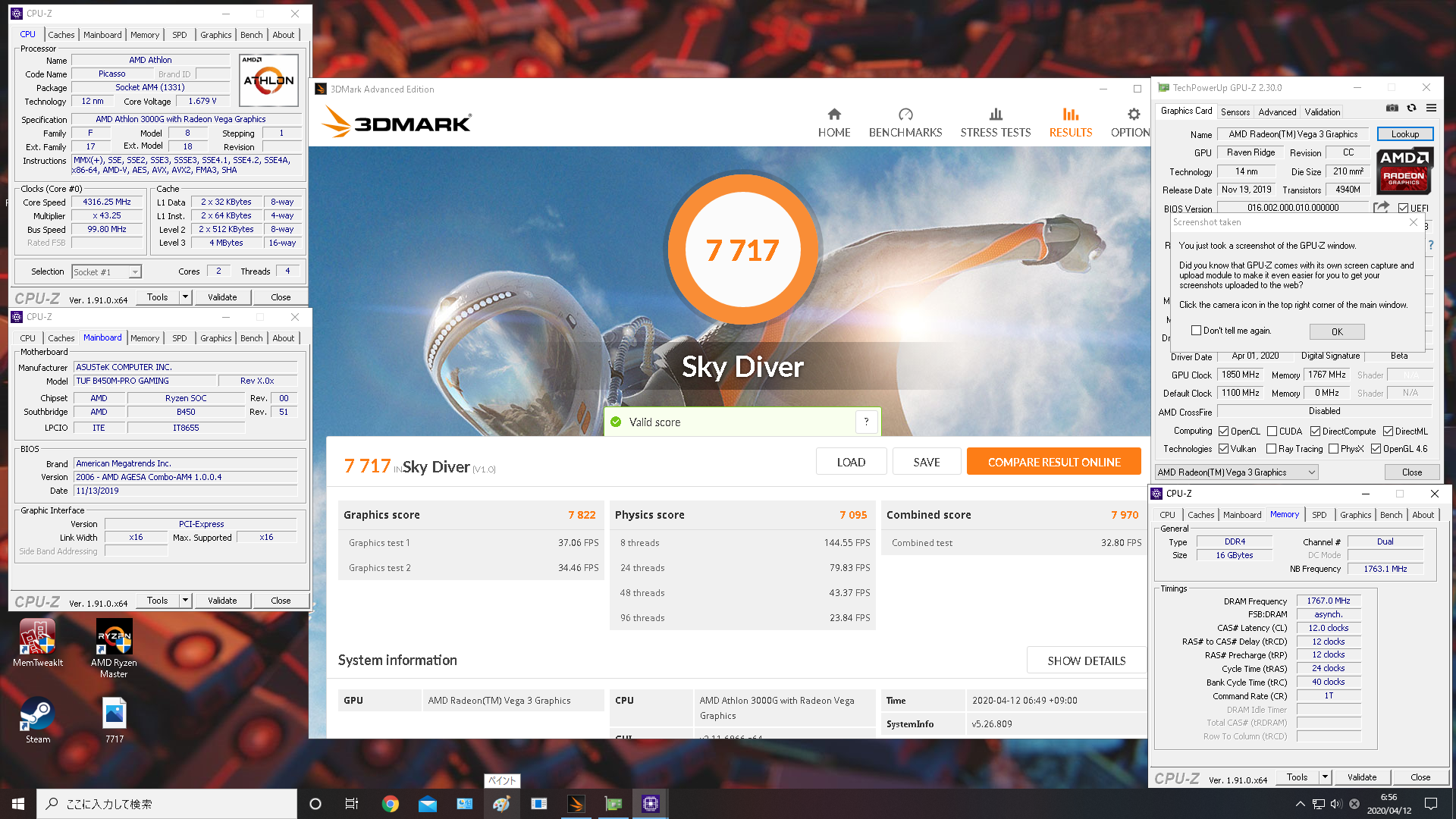The width and height of the screenshot is (1456, 819).
Task: Open MemTweakIt desktop shortcut
Action: point(37,643)
